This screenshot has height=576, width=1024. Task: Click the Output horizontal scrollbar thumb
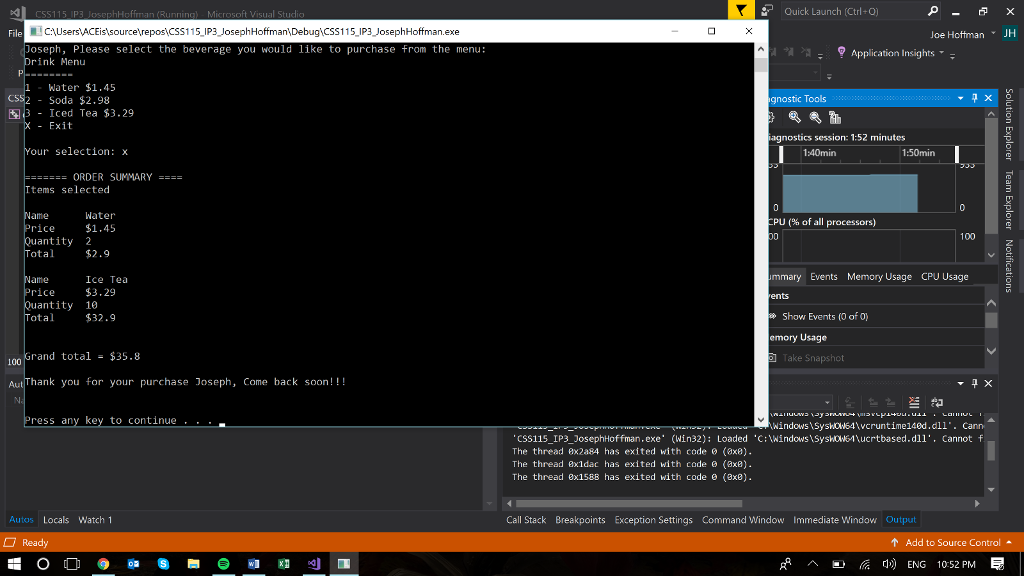(628, 504)
